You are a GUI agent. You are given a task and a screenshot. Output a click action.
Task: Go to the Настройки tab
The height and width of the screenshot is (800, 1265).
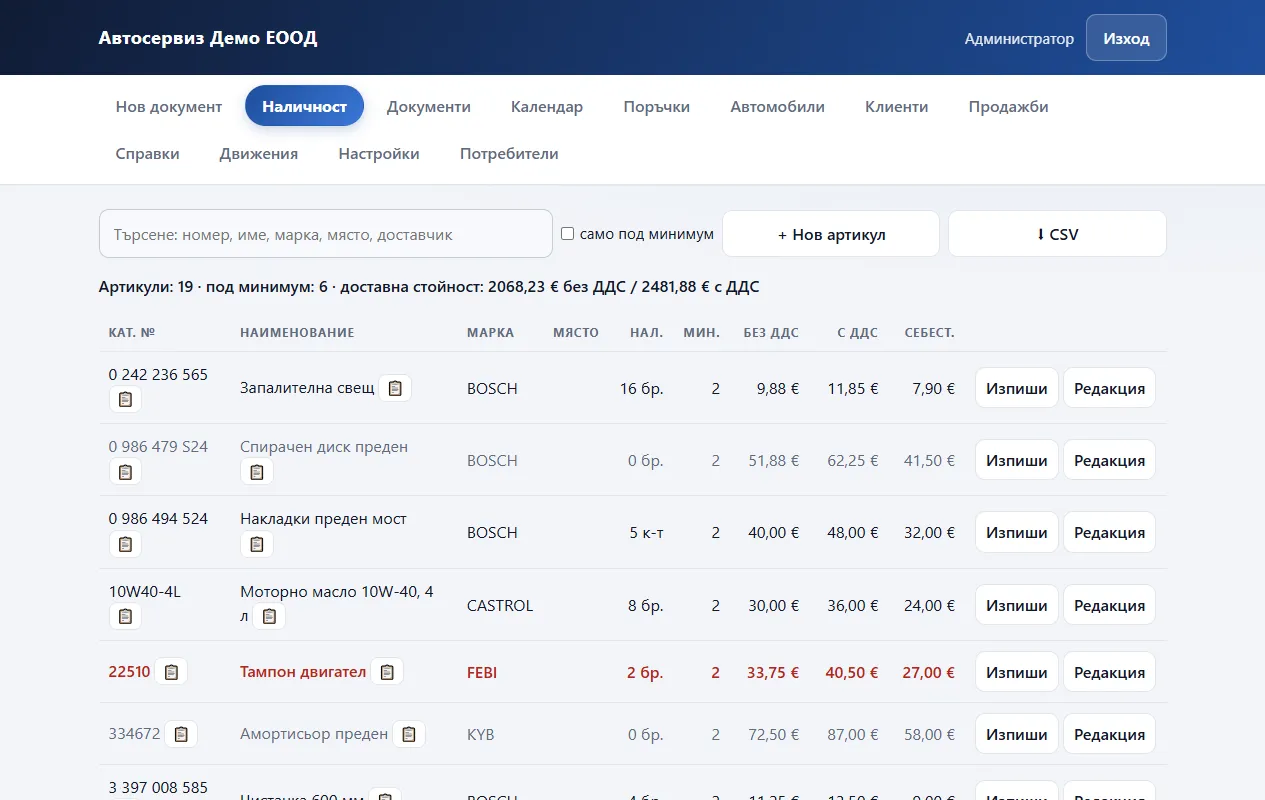(x=379, y=154)
